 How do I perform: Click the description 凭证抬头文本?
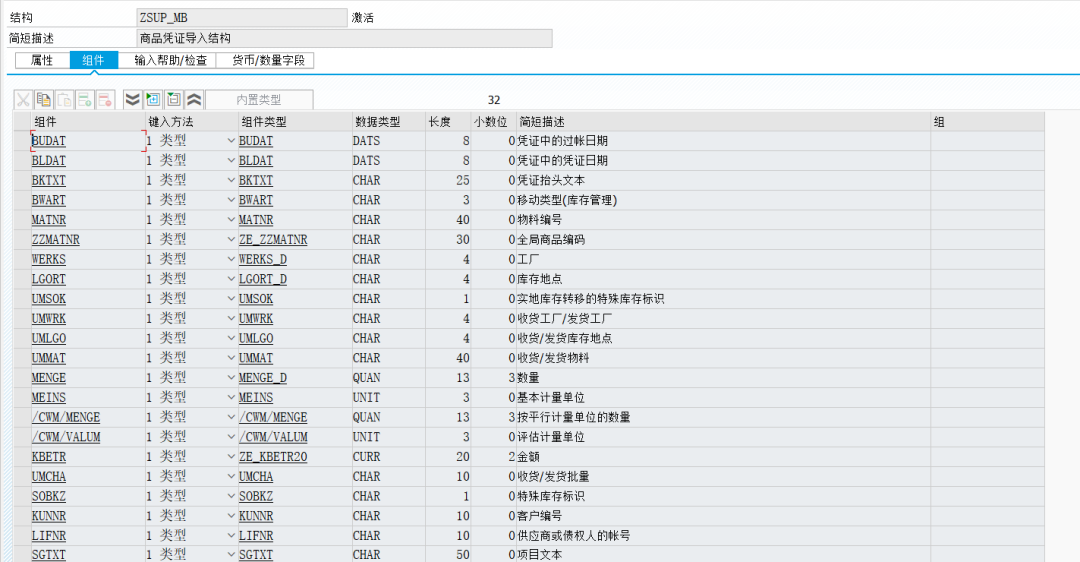tap(551, 180)
